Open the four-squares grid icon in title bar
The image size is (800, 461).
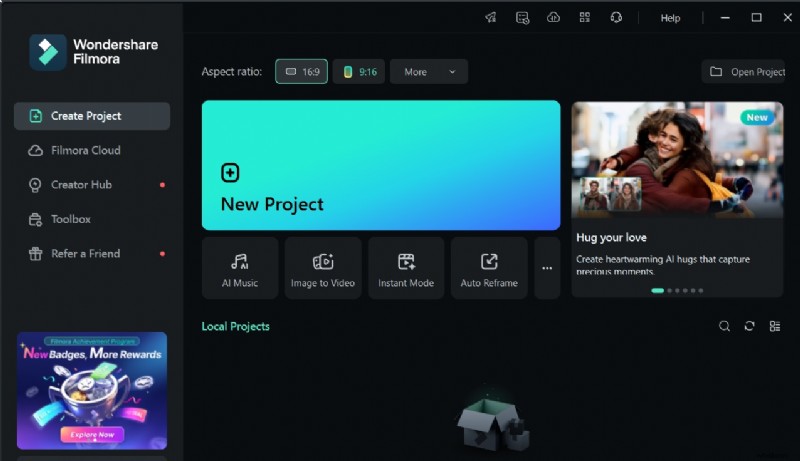(585, 18)
